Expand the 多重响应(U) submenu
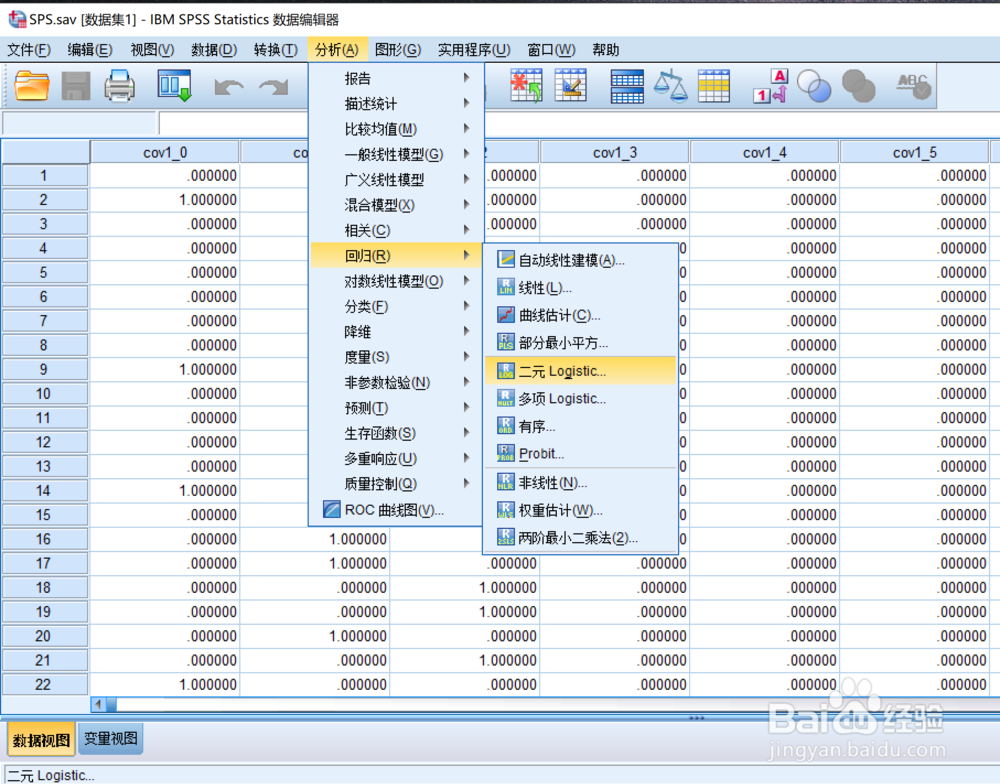Screen dimensions: 1000x784 tap(396, 458)
